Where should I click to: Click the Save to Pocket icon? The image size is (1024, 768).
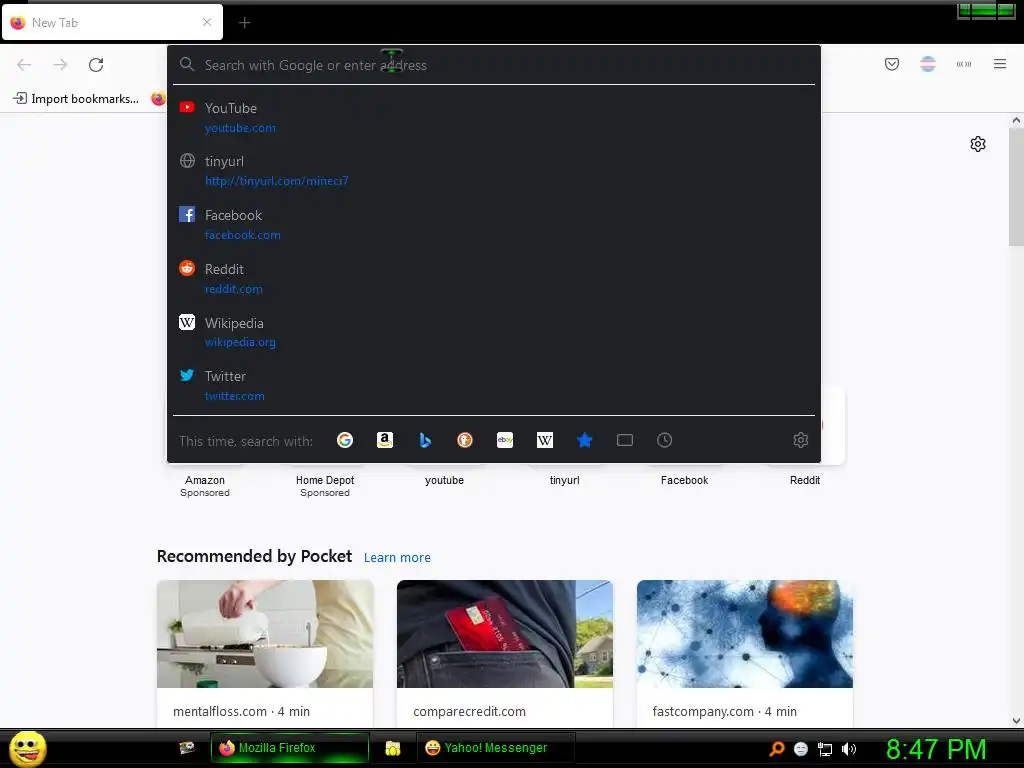[892, 64]
